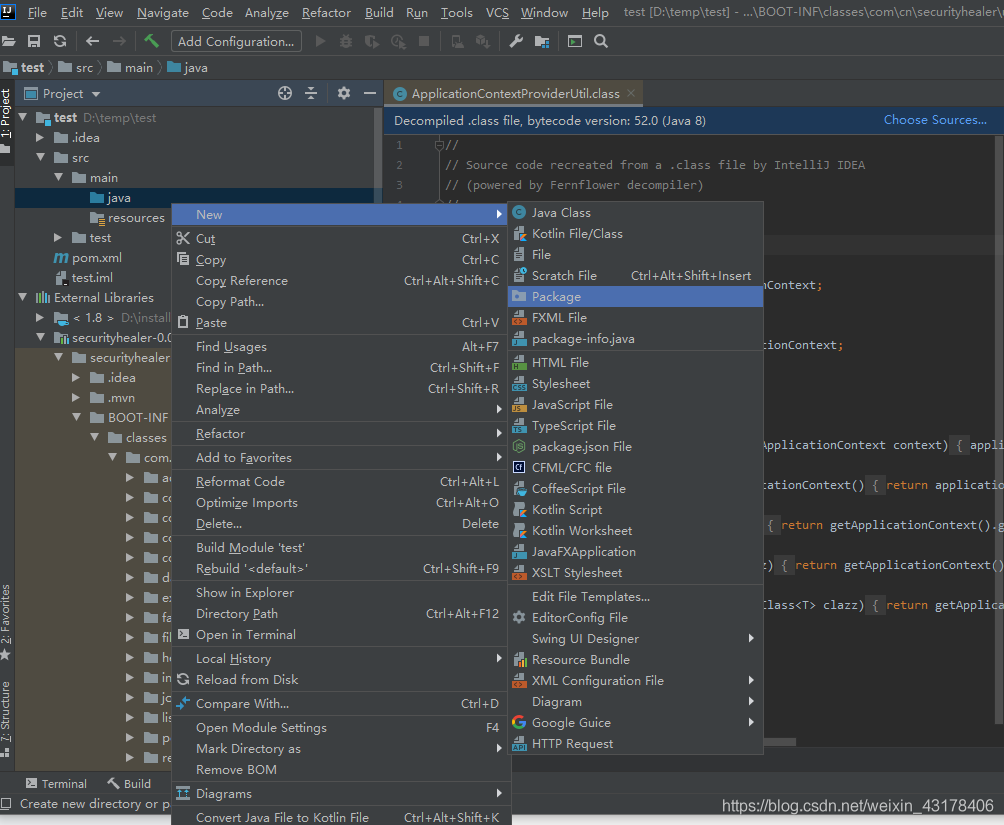Choose FXML File in New submenu
The height and width of the screenshot is (825, 1004).
(x=635, y=318)
